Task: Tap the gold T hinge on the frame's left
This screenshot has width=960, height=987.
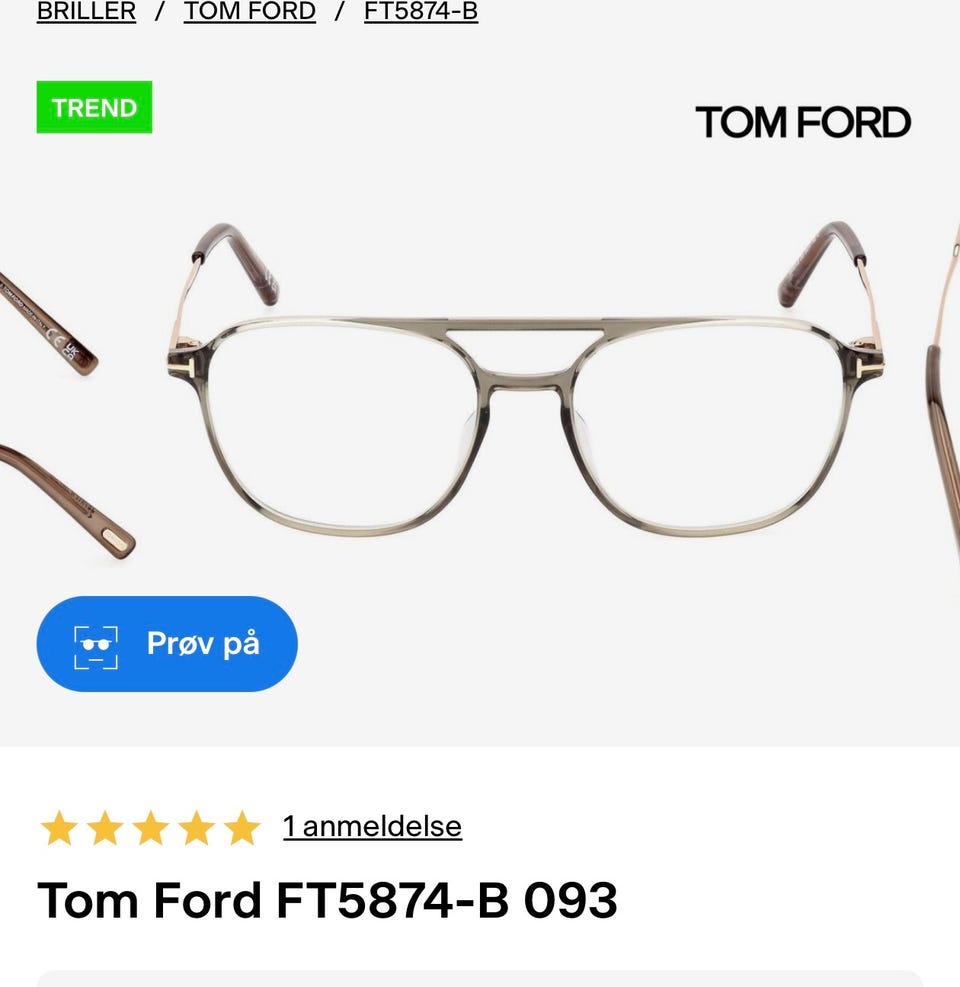Action: pyautogui.click(x=183, y=367)
